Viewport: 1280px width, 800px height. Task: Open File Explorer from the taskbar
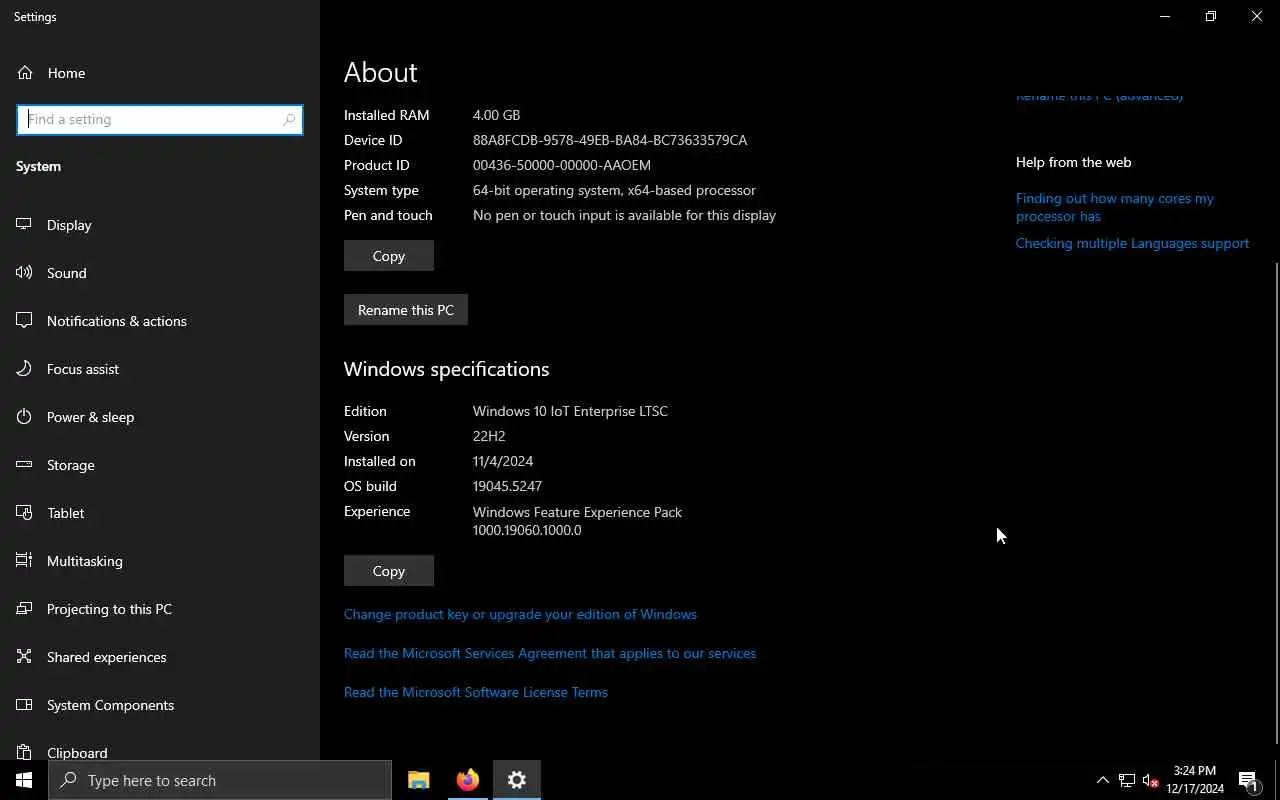pyautogui.click(x=419, y=780)
